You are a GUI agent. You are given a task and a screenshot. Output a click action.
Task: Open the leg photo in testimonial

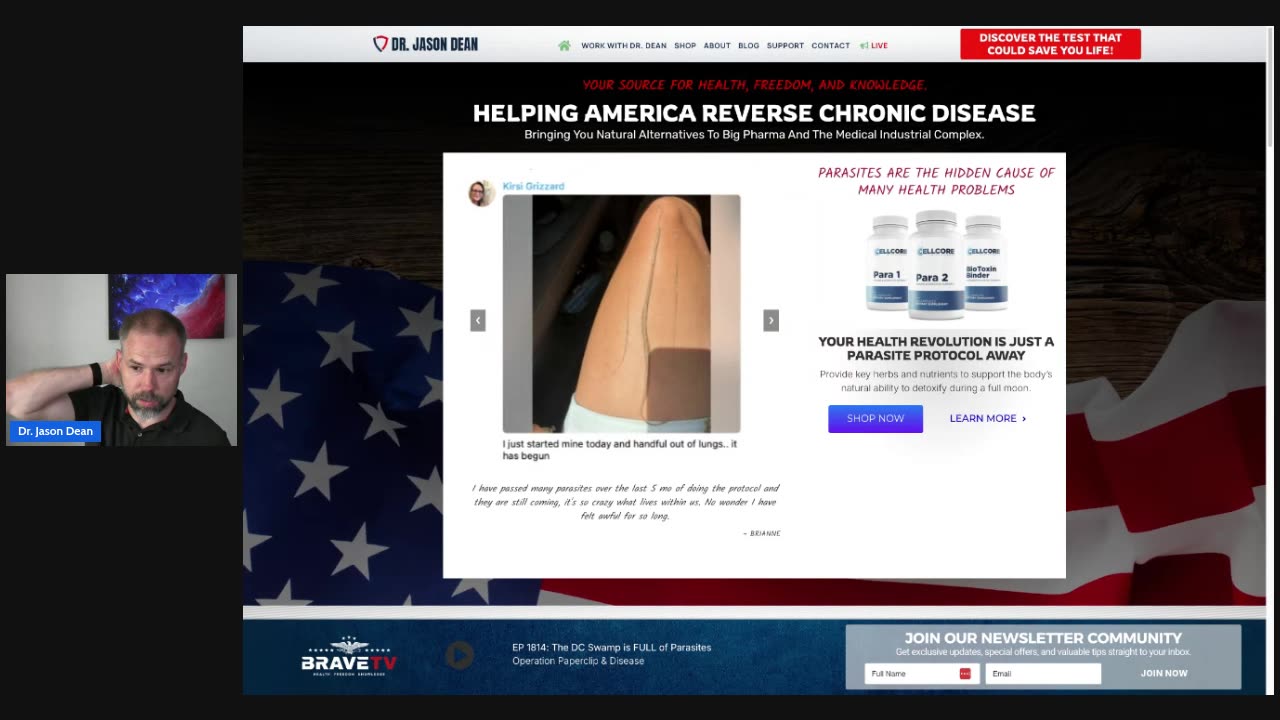pos(621,314)
